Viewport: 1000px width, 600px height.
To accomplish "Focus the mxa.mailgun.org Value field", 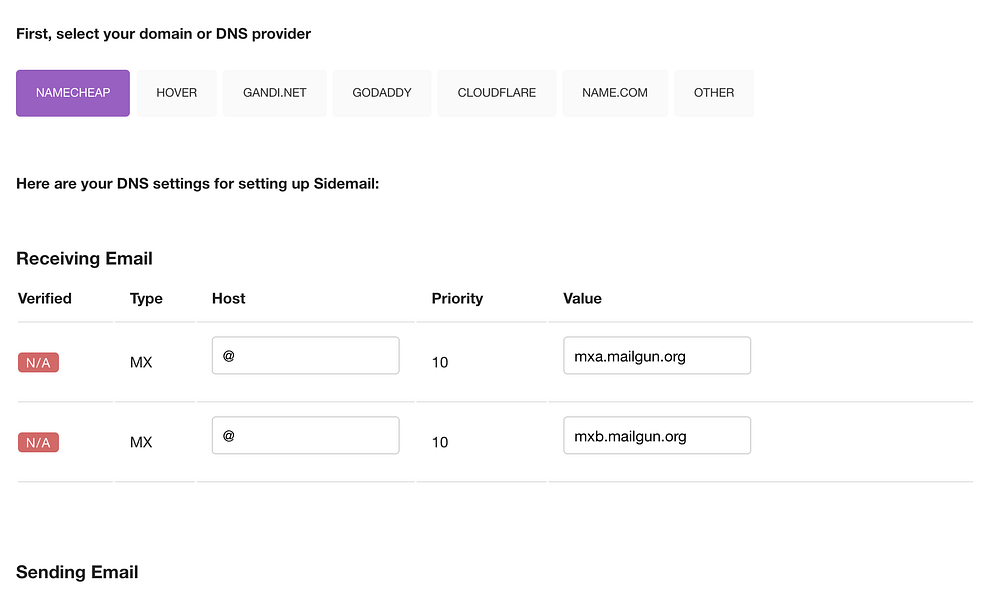I will [x=657, y=356].
